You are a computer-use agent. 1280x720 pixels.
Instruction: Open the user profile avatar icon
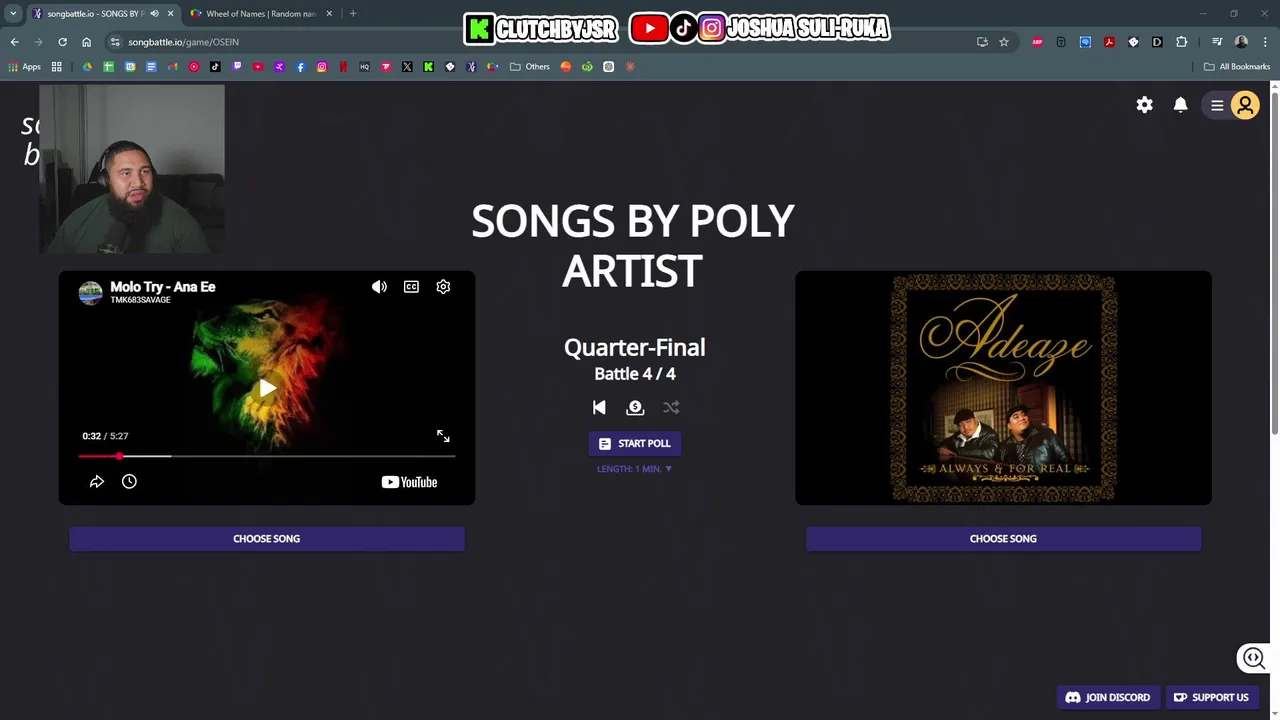[x=1245, y=105]
